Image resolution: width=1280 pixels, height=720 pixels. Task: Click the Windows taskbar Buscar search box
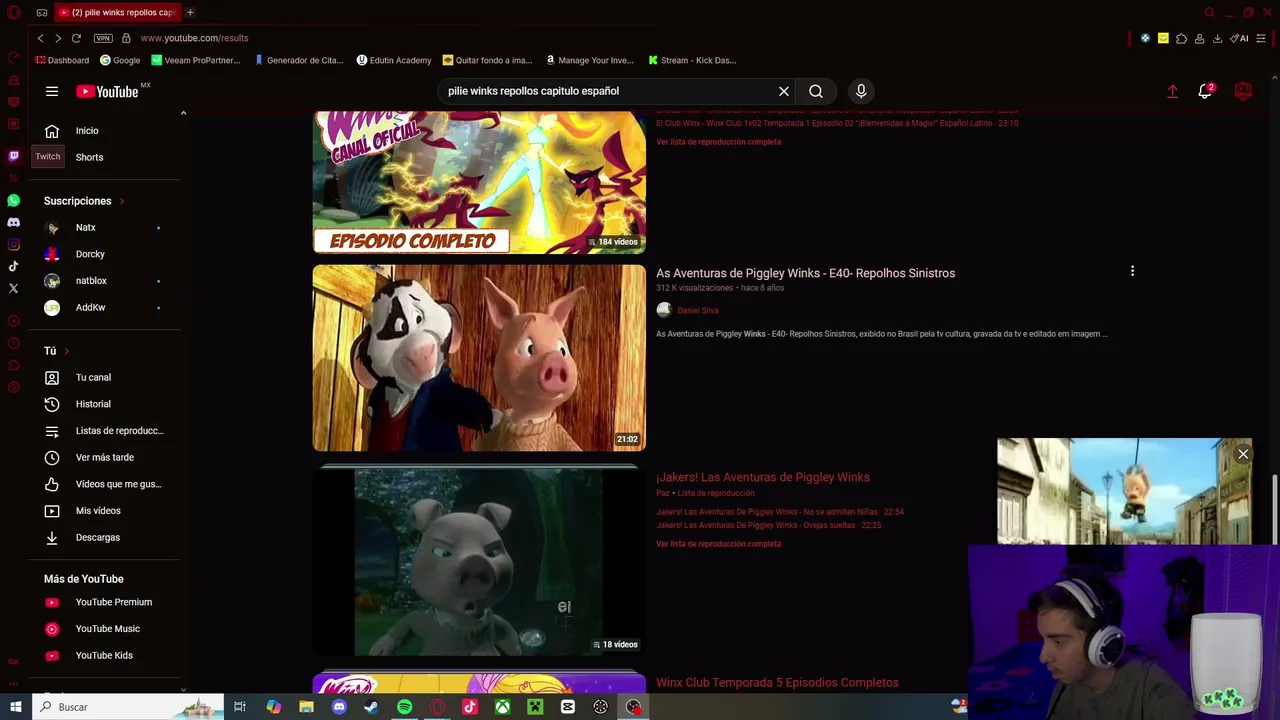coord(128,707)
